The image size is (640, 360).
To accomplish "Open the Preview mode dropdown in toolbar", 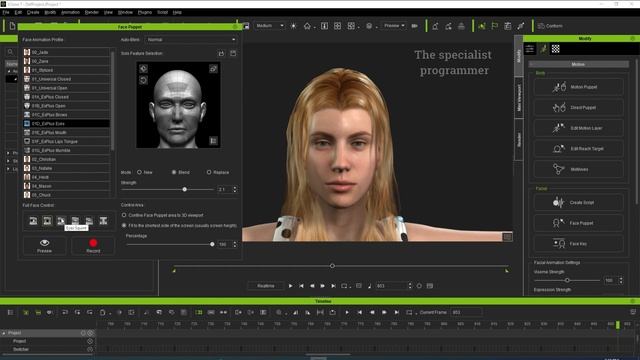I will pos(394,26).
